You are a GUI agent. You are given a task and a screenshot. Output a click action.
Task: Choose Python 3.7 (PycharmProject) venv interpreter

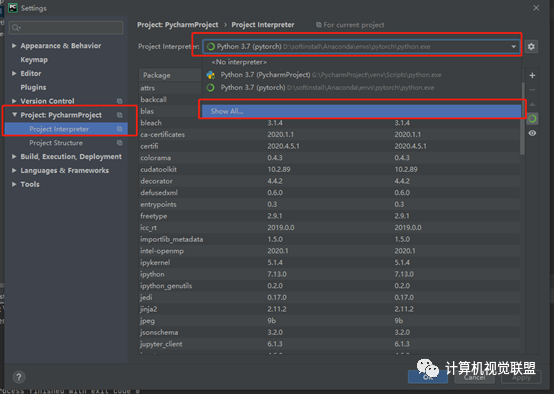tap(362, 75)
